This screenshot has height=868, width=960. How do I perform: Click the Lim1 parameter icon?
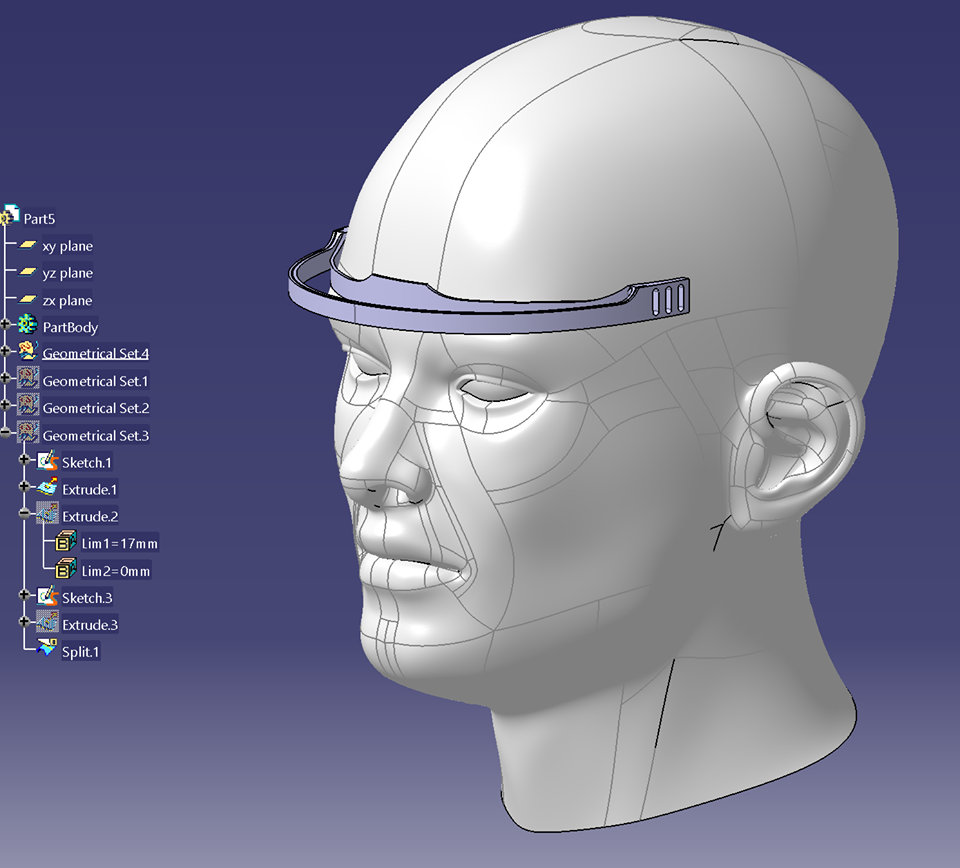66,542
